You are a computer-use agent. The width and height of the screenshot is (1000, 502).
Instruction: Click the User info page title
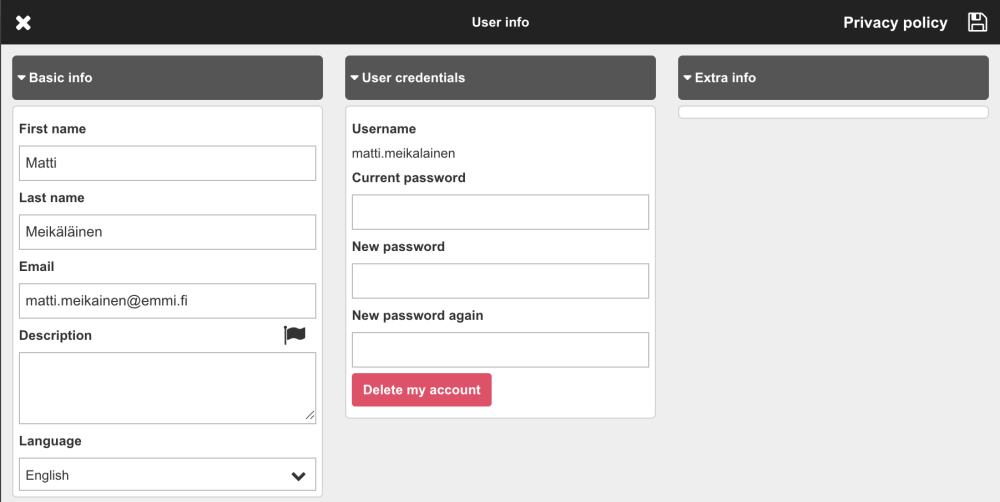tap(500, 22)
